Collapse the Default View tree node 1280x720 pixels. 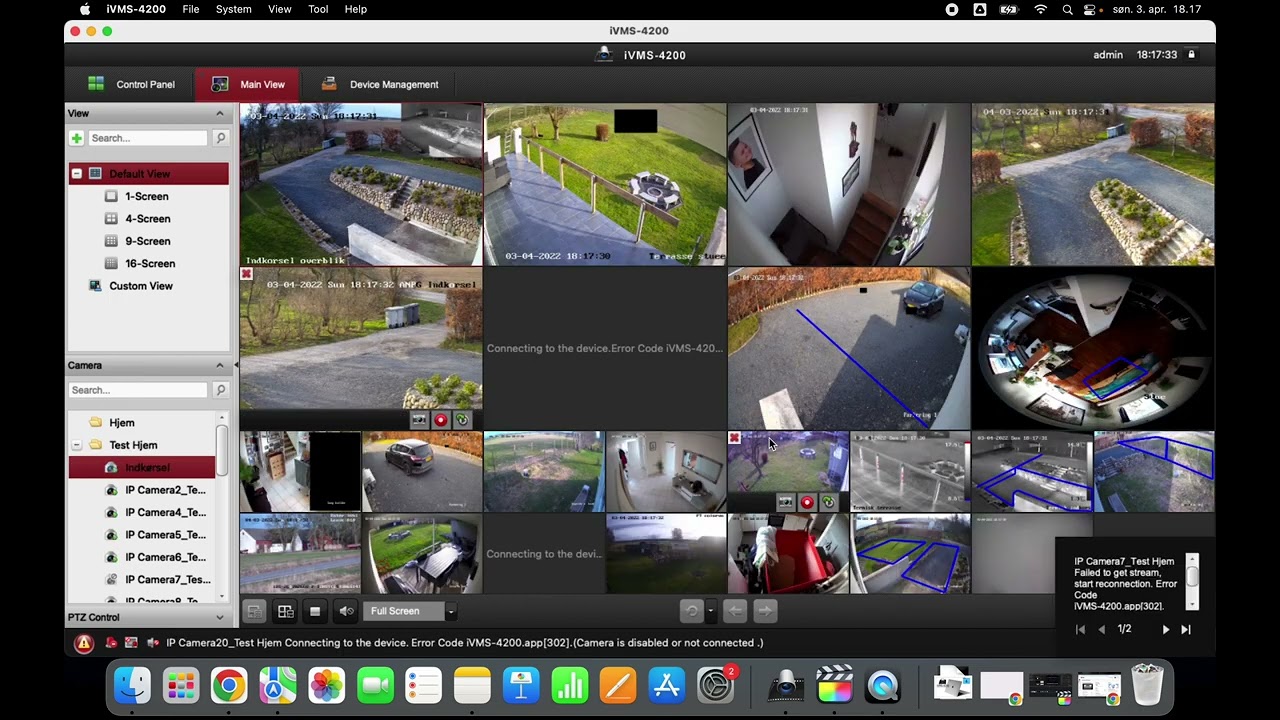pos(76,174)
